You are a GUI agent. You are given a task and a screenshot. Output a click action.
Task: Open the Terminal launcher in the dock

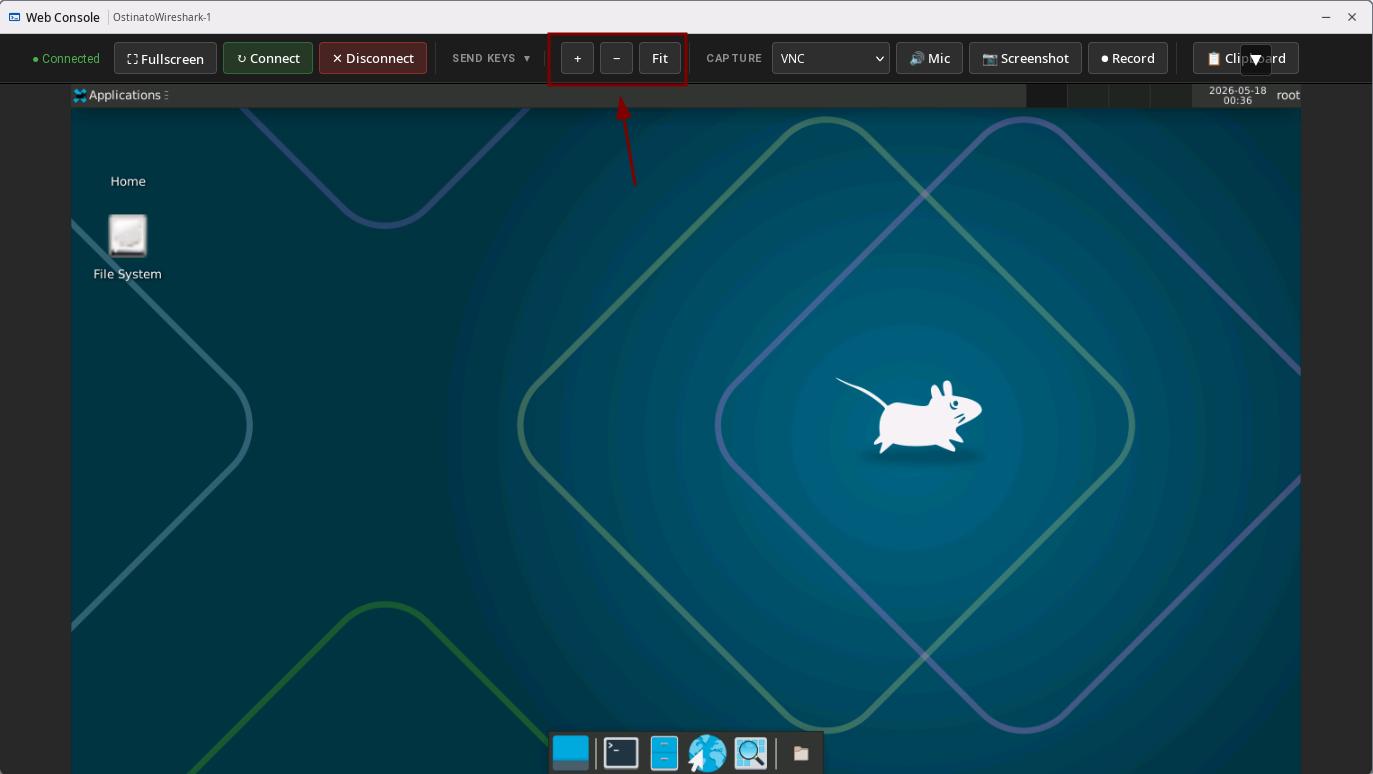click(x=621, y=753)
